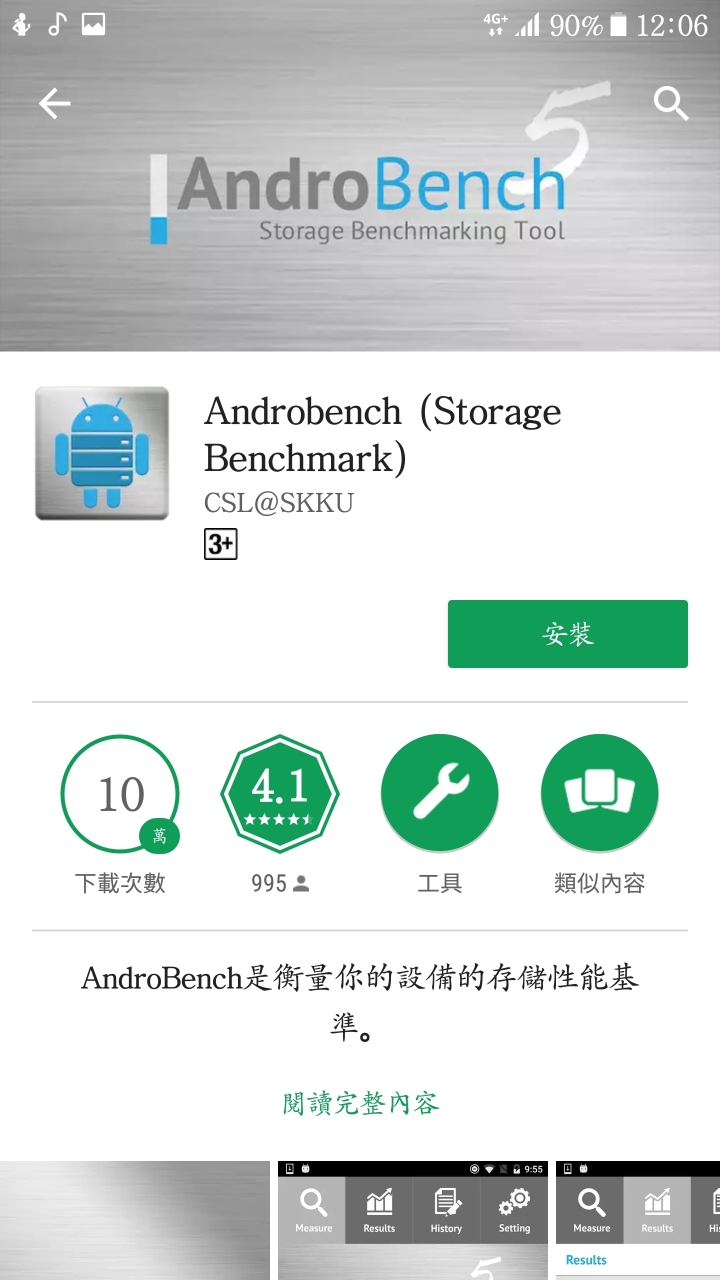Viewport: 720px width, 1280px height.
Task: Tap the music note notification icon
Action: click(x=57, y=24)
